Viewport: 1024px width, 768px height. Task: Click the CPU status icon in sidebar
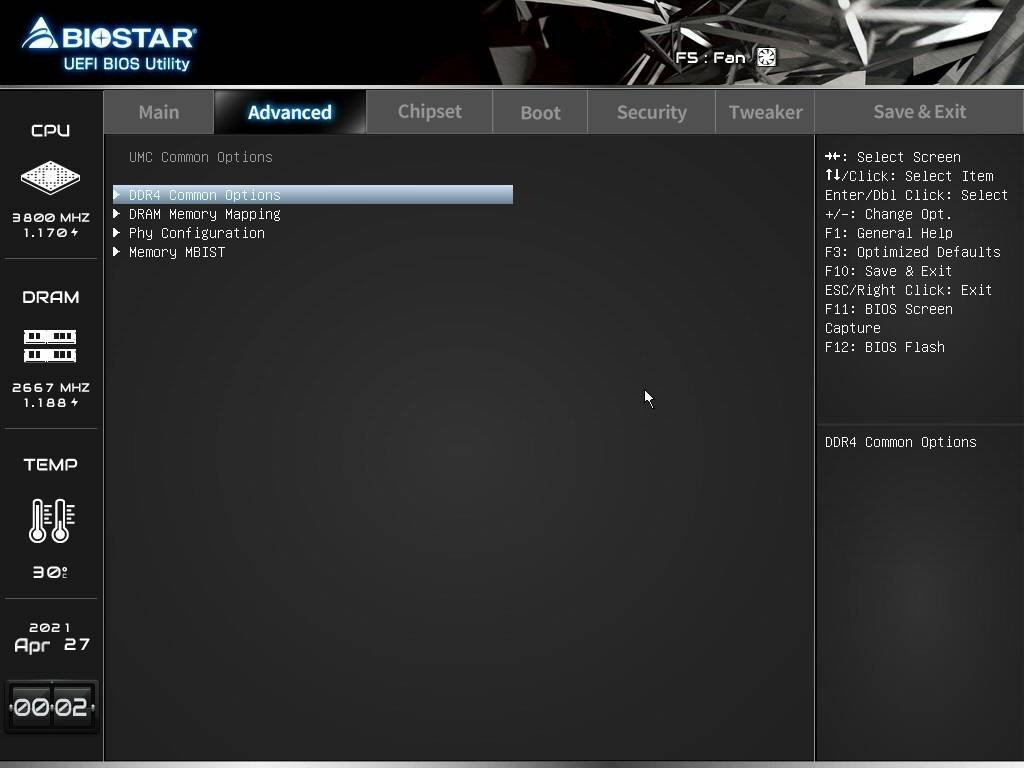[x=50, y=177]
